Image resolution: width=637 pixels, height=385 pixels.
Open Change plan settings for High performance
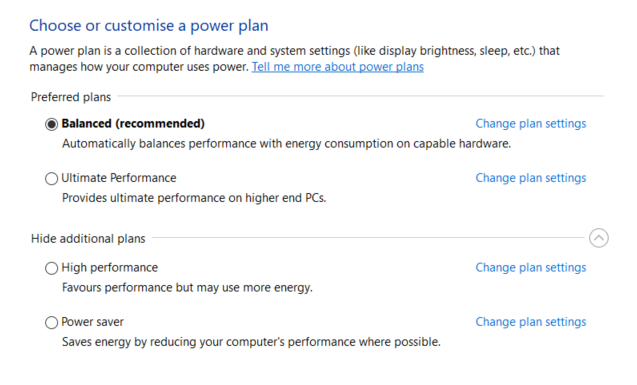click(x=531, y=268)
